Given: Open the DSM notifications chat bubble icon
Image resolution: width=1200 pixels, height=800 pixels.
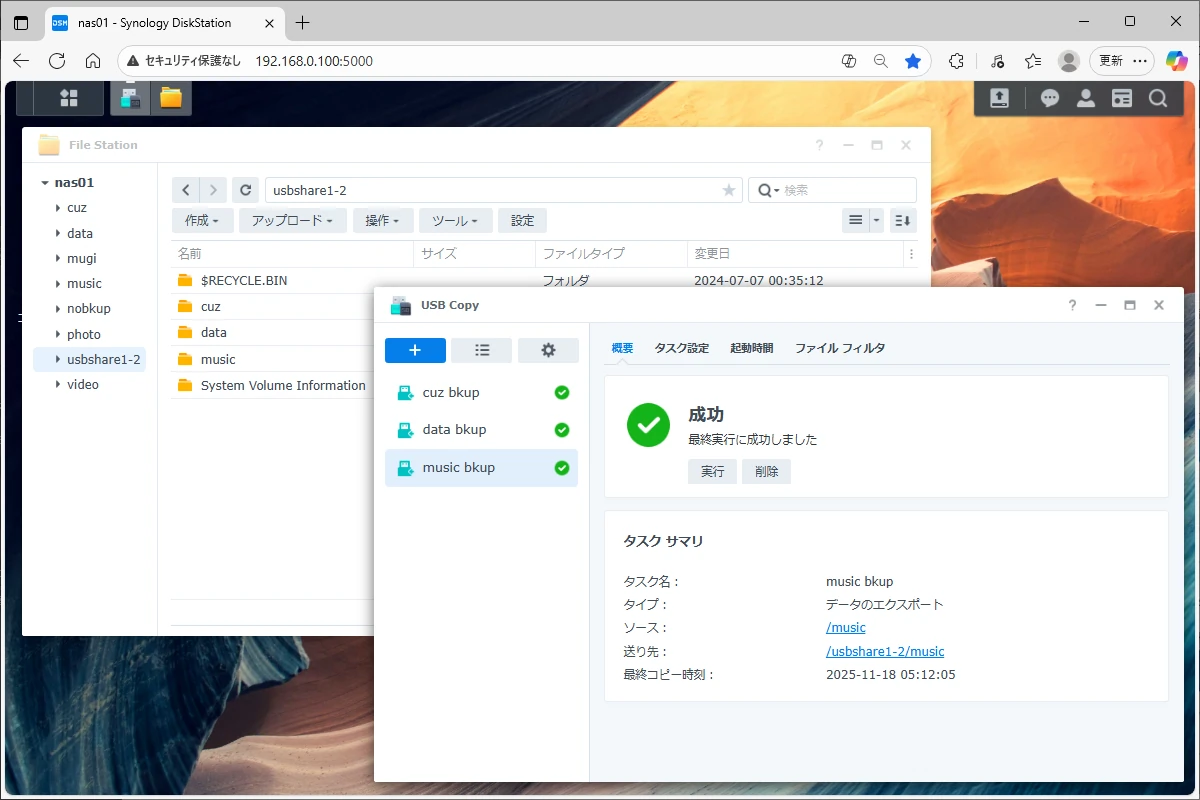Looking at the screenshot, I should tap(1049, 98).
